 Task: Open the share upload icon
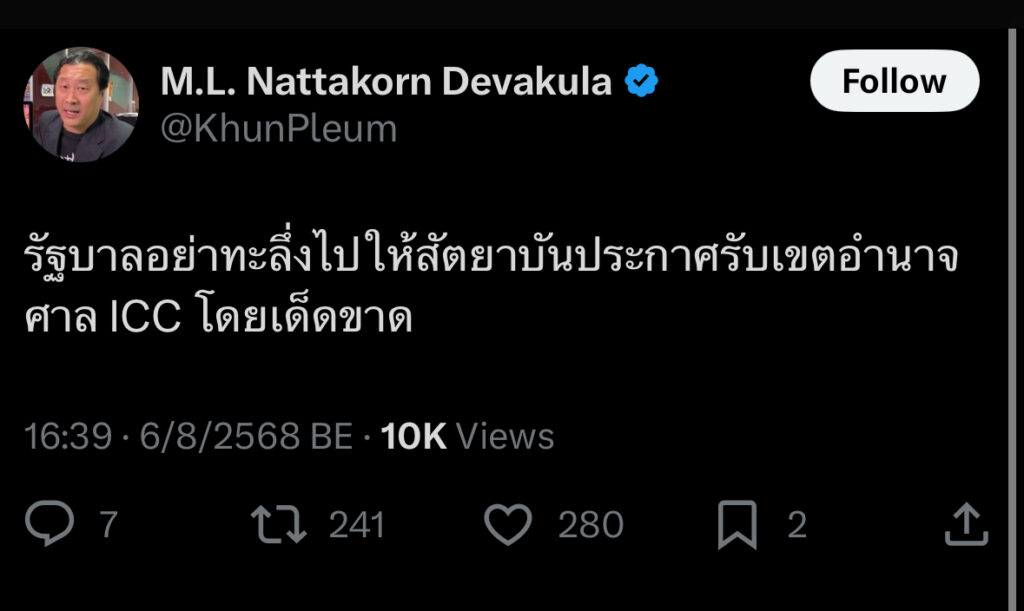[967, 524]
